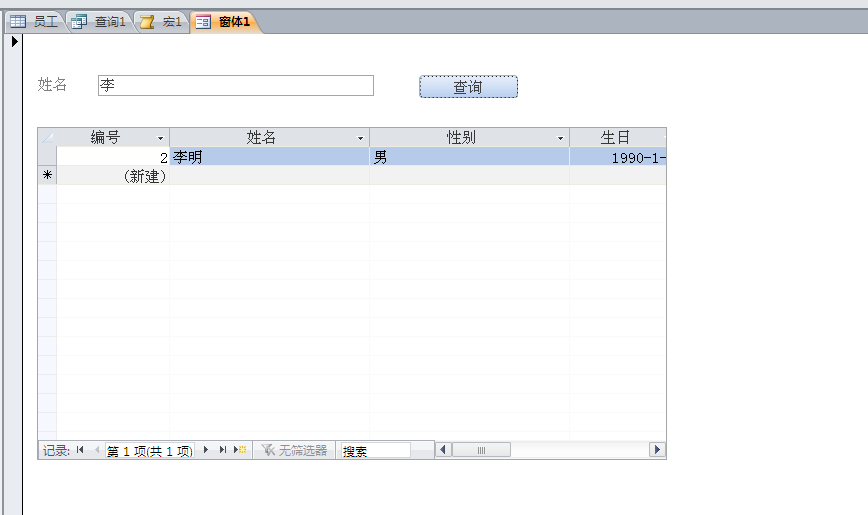Go to previous record navigation button

coord(97,450)
